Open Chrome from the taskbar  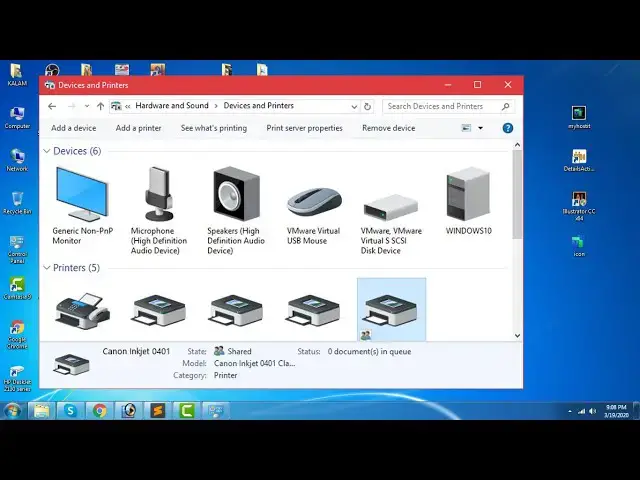click(x=100, y=411)
